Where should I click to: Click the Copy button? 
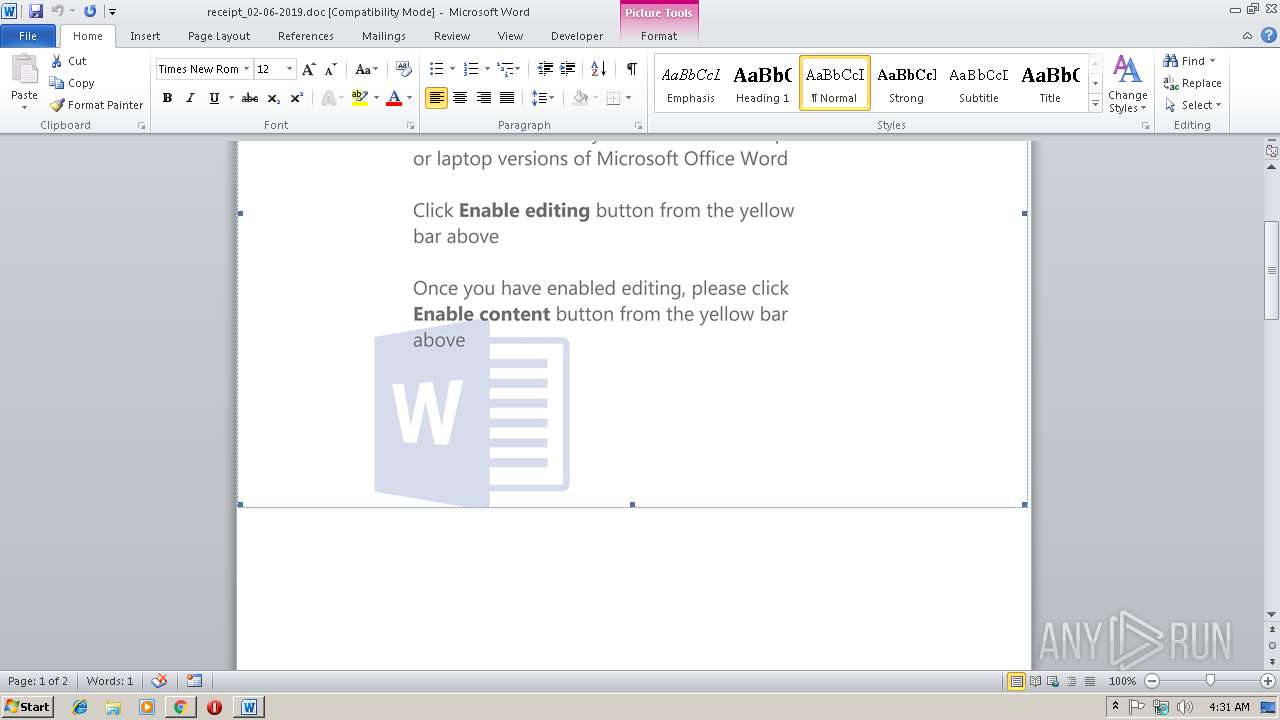tap(72, 83)
